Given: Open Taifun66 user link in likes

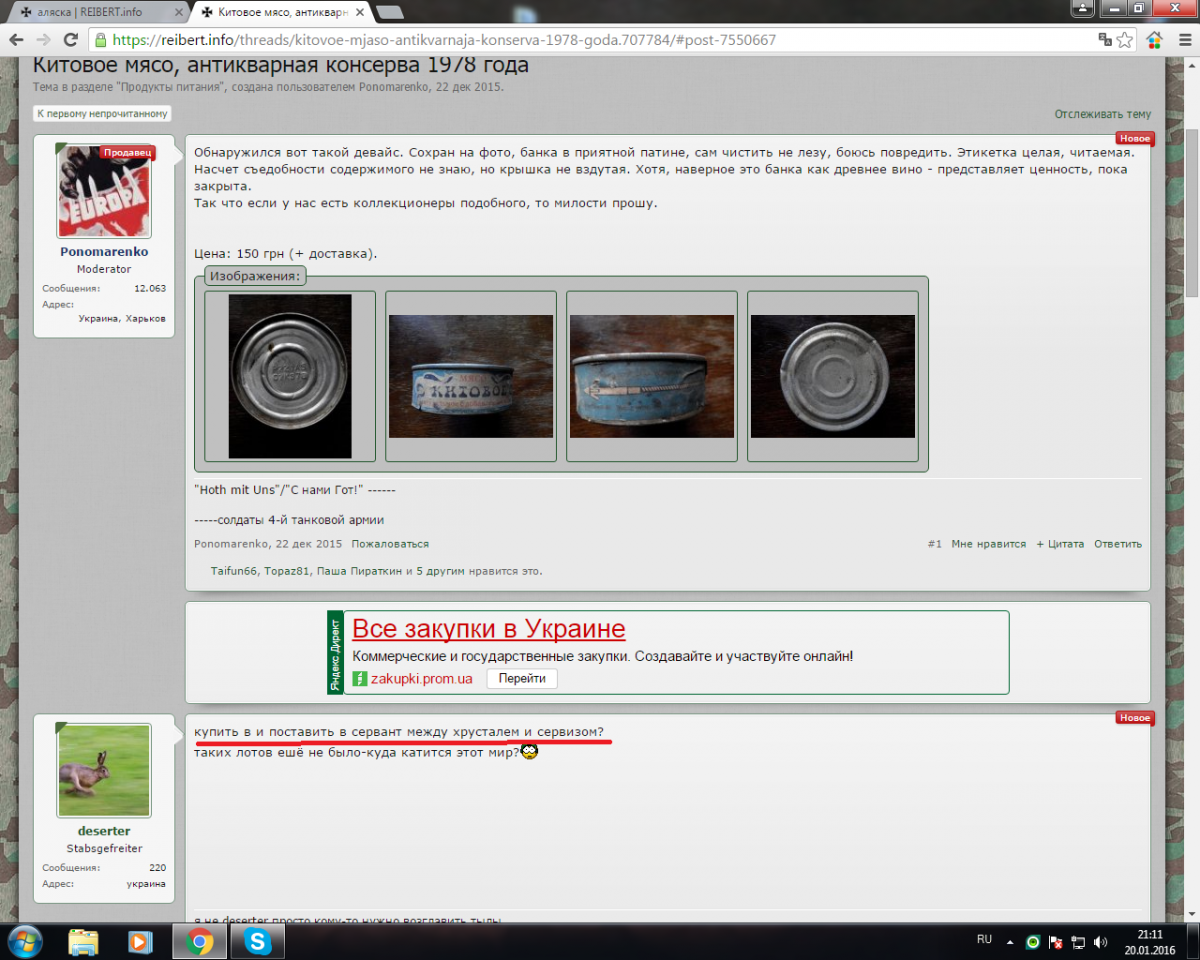Looking at the screenshot, I should pyautogui.click(x=234, y=571).
